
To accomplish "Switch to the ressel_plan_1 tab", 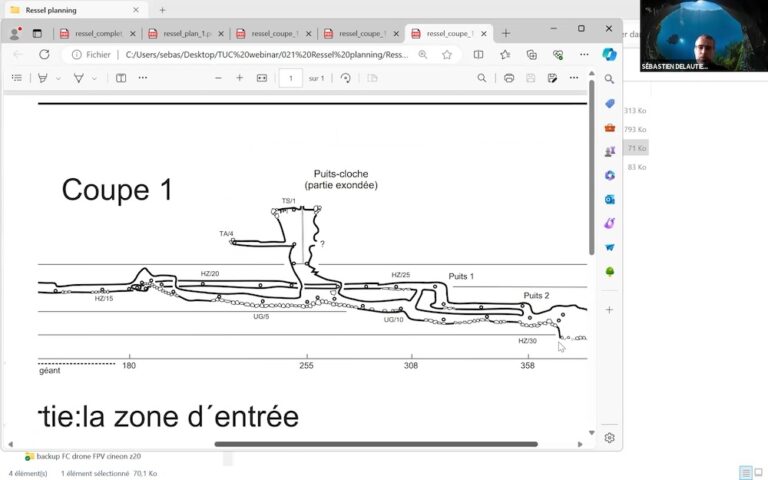I will click(x=187, y=33).
